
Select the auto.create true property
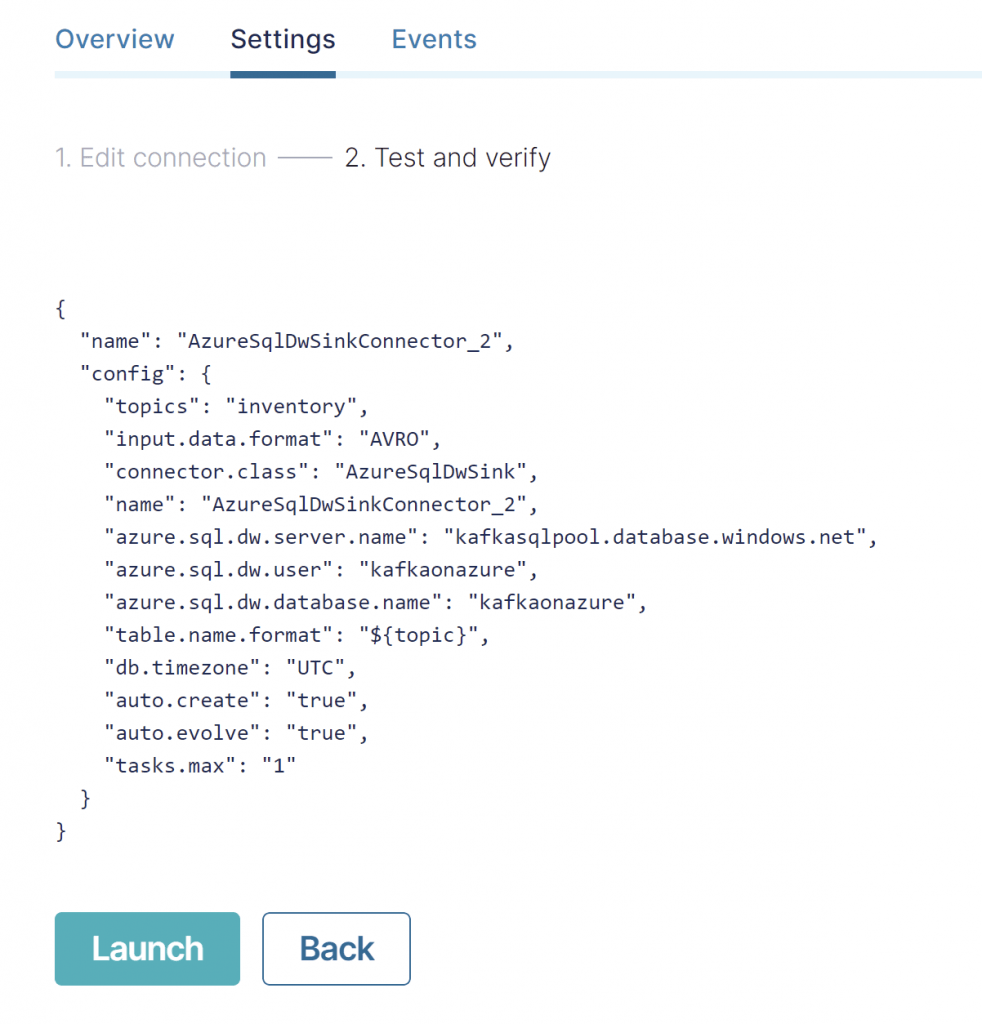click(x=235, y=700)
